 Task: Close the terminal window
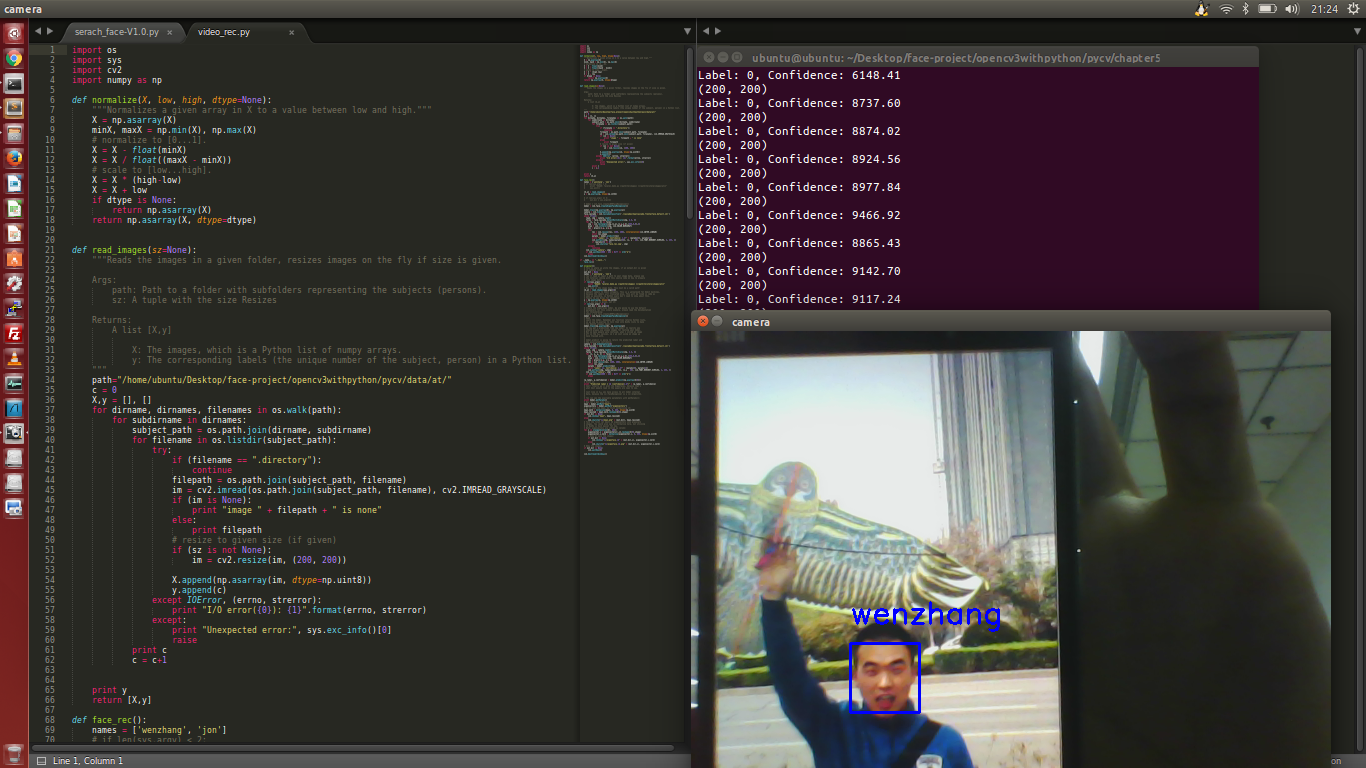(x=707, y=58)
